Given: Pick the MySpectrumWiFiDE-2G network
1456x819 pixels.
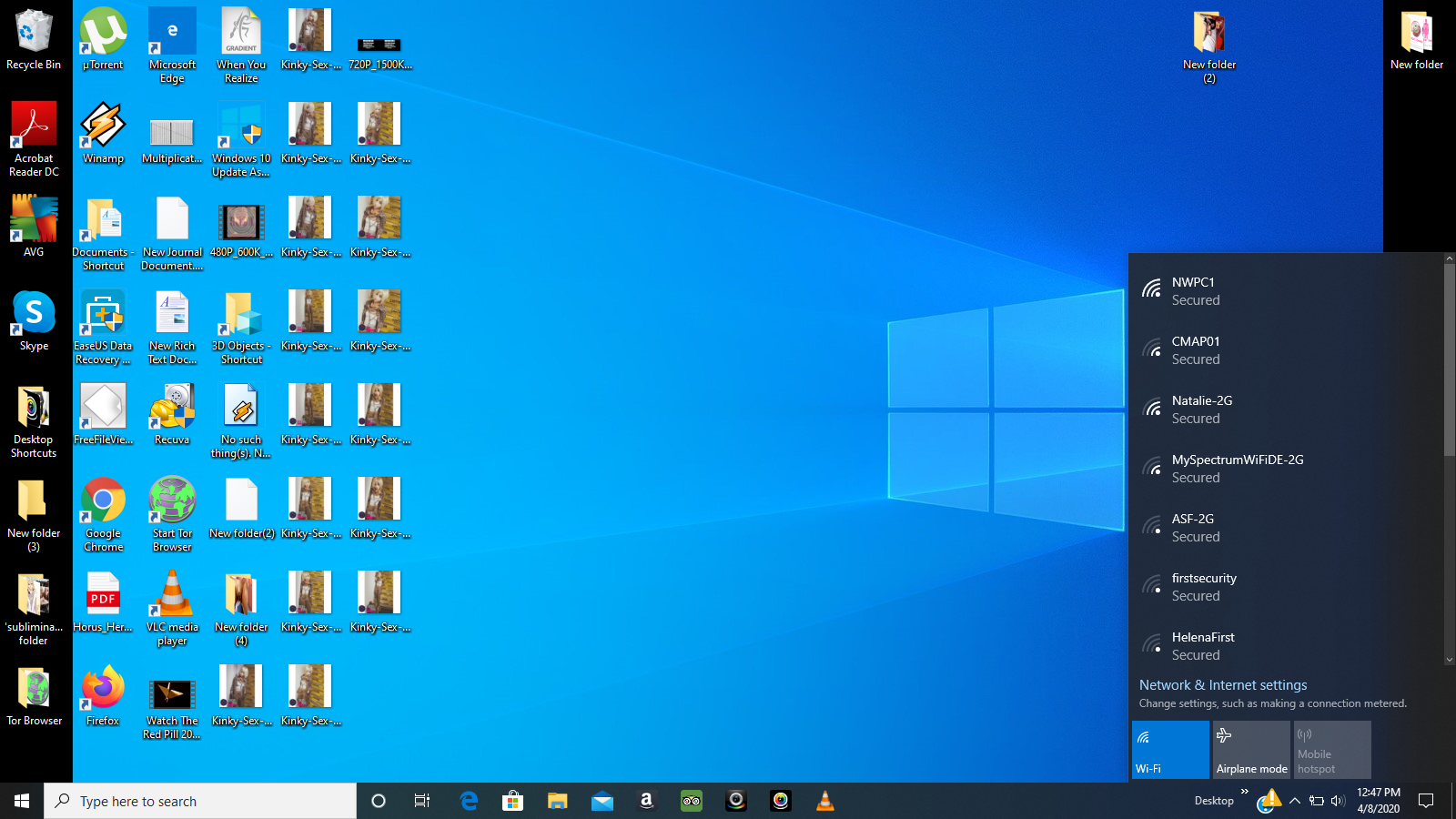Looking at the screenshot, I should click(x=1286, y=469).
